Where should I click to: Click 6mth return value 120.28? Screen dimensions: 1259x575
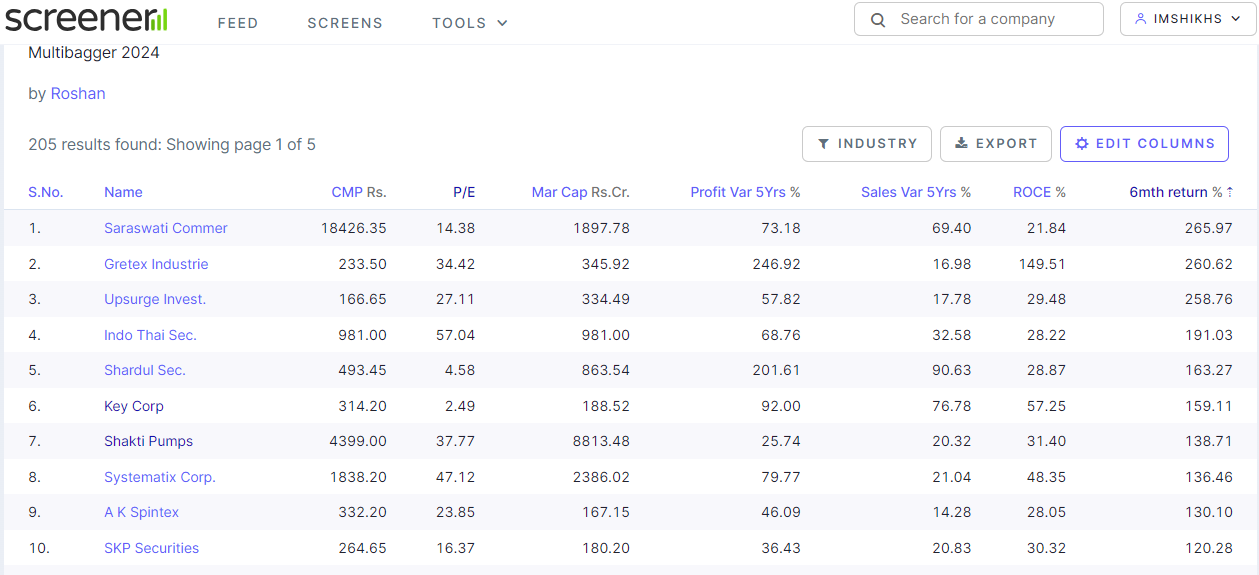(1209, 548)
